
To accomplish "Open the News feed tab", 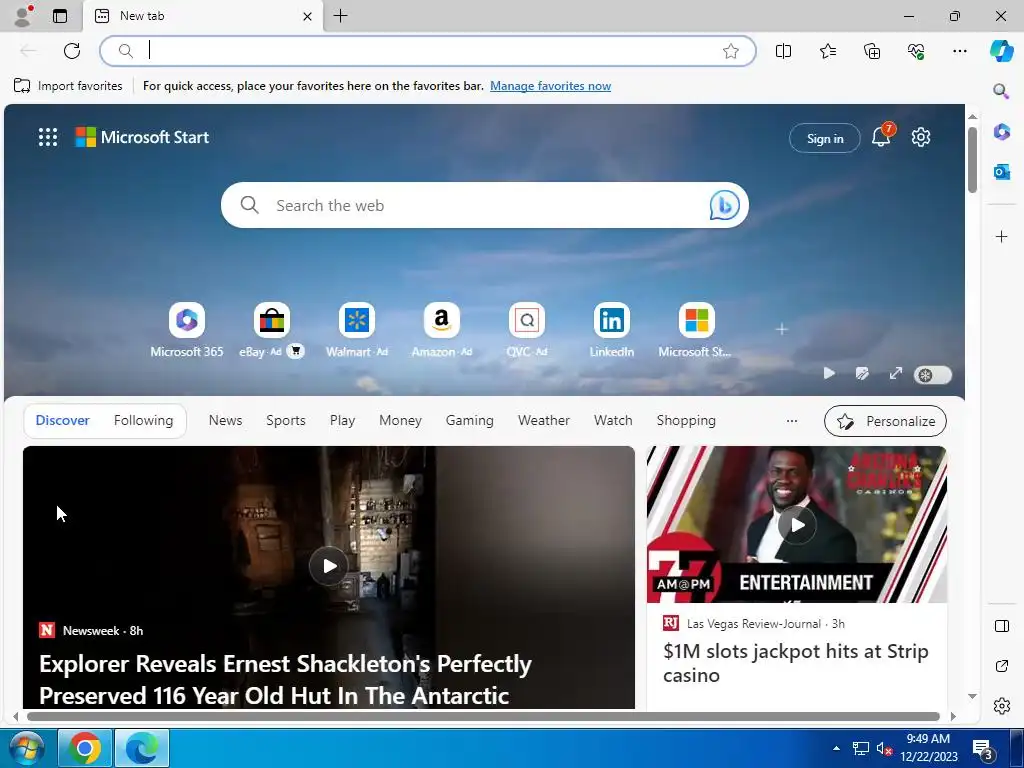I will pos(225,421).
